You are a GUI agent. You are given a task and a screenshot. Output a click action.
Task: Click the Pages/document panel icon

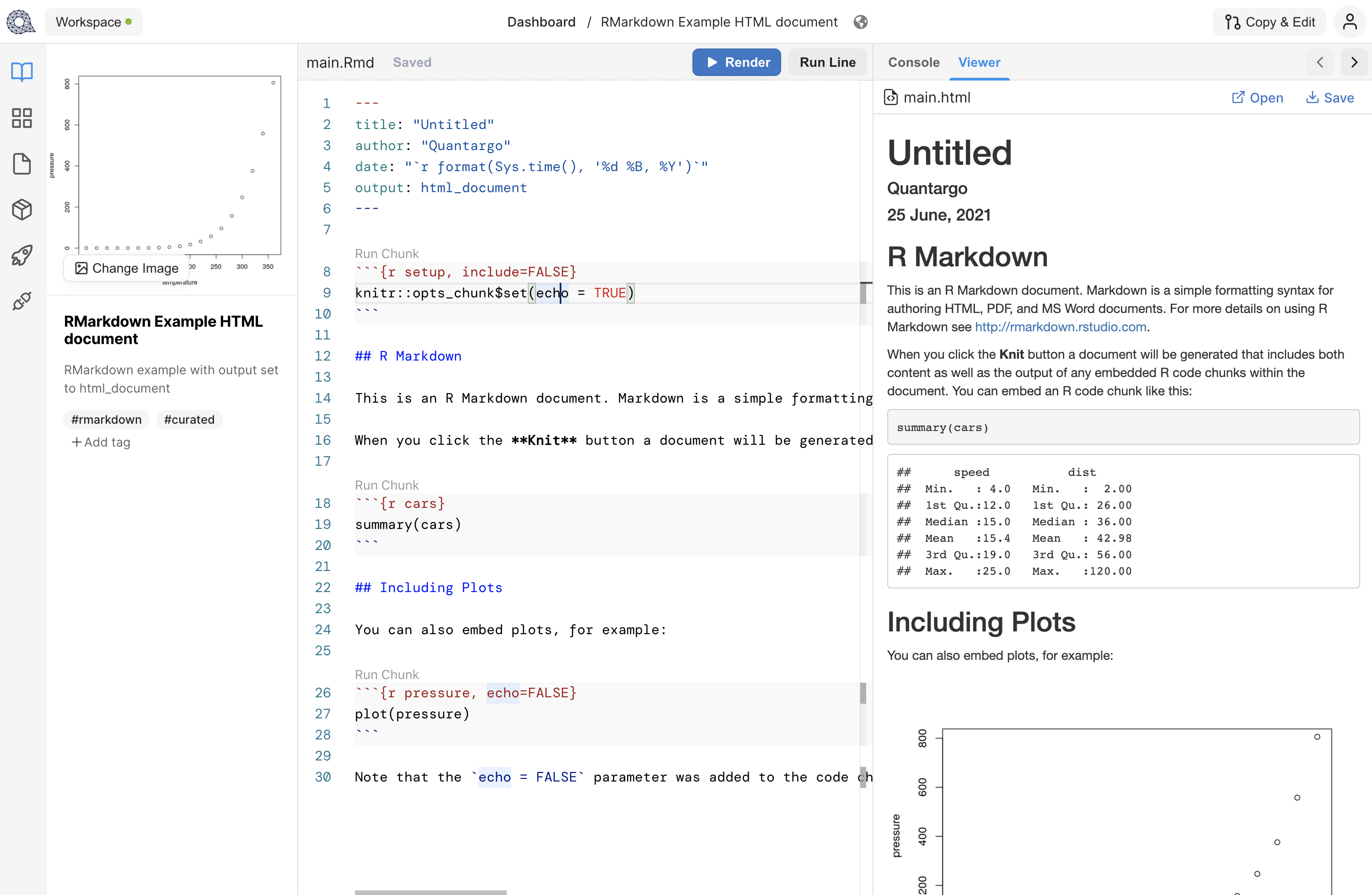(22, 164)
